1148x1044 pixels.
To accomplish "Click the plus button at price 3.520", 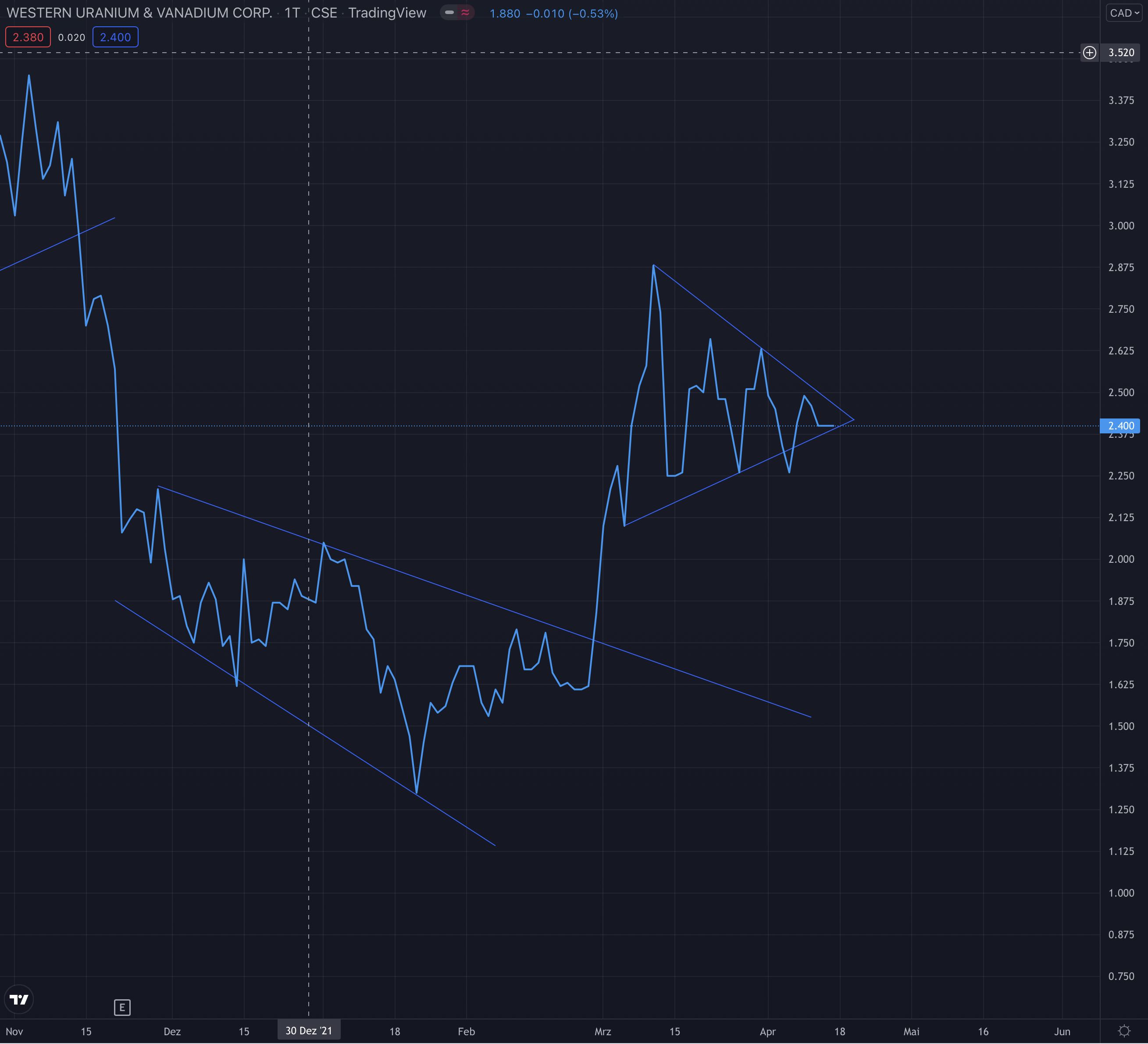I will pyautogui.click(x=1089, y=52).
